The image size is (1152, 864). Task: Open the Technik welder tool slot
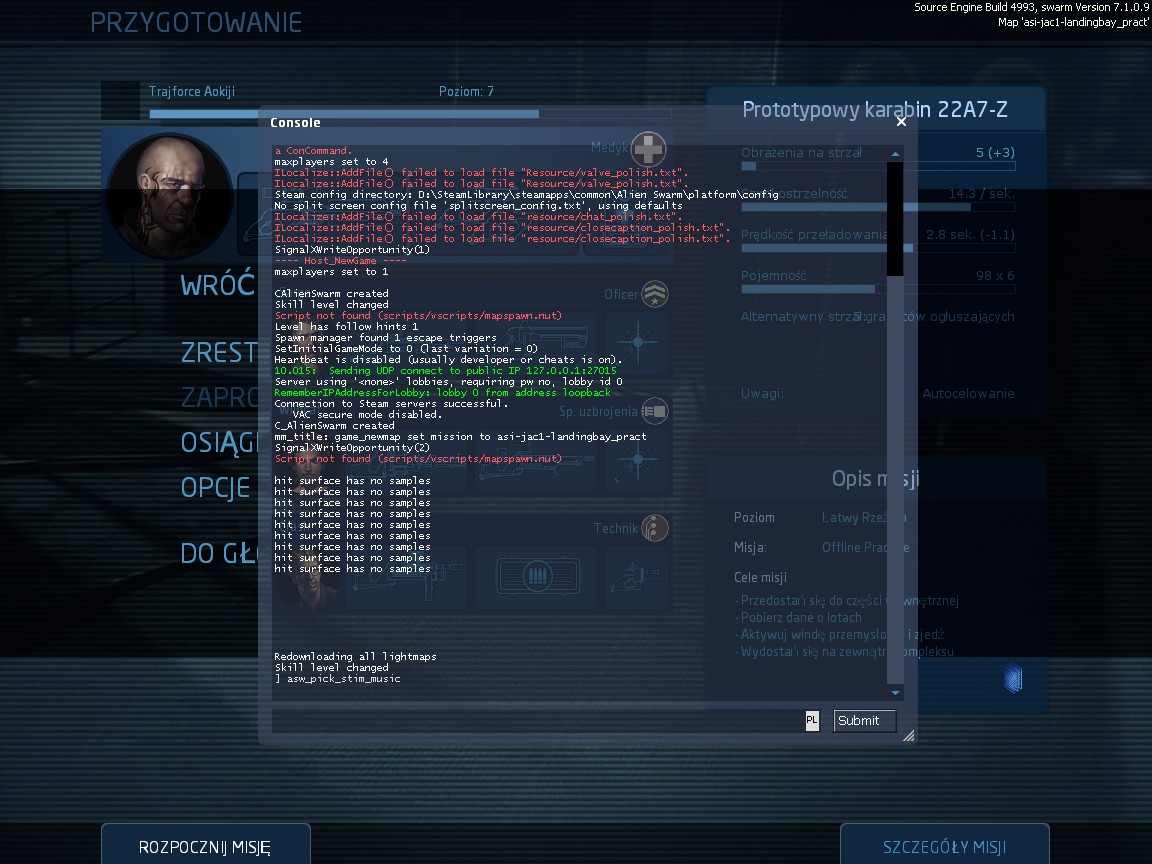click(x=637, y=577)
